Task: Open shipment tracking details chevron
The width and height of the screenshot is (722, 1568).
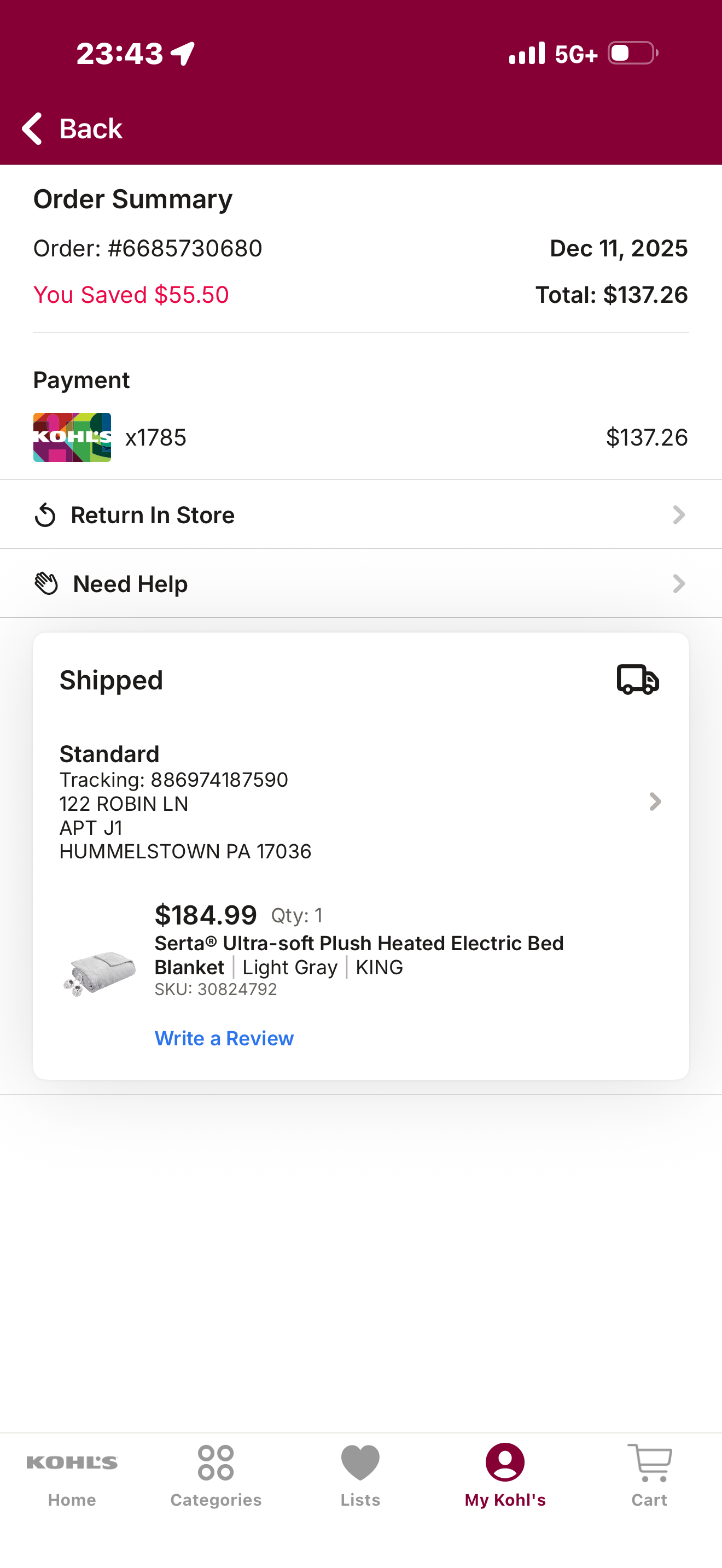Action: pyautogui.click(x=655, y=801)
